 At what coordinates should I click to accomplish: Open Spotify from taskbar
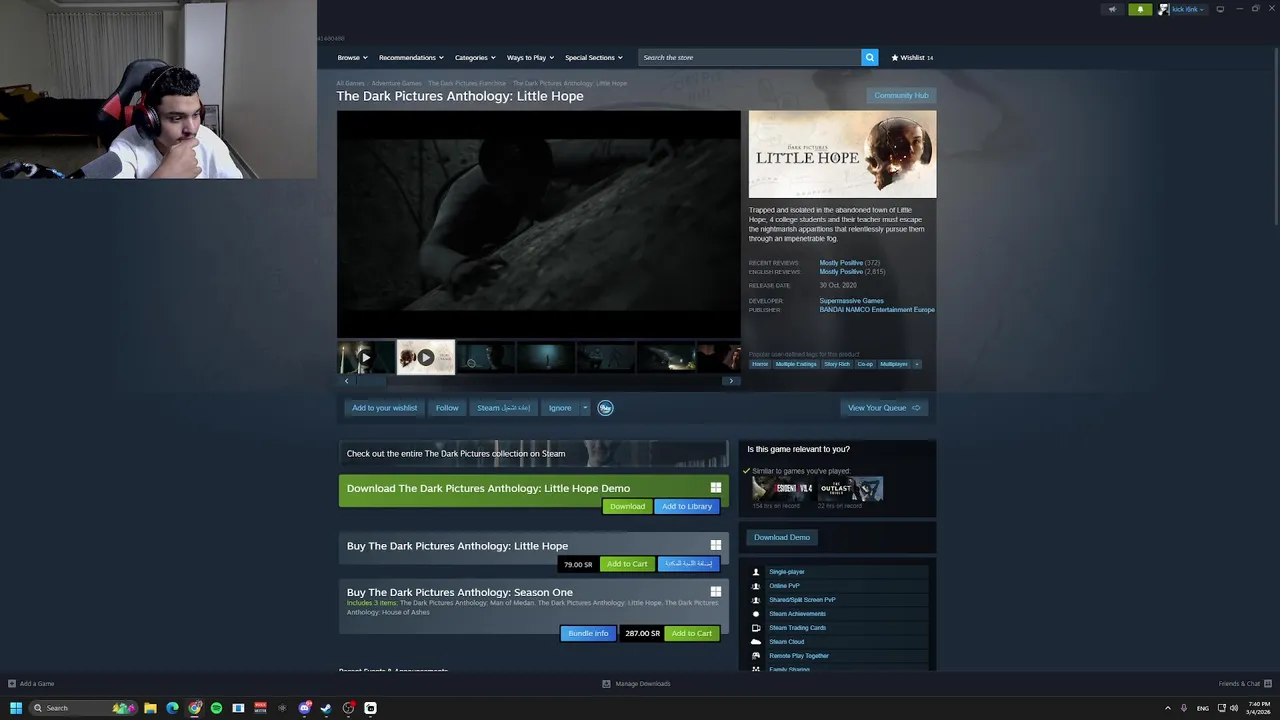pos(216,708)
